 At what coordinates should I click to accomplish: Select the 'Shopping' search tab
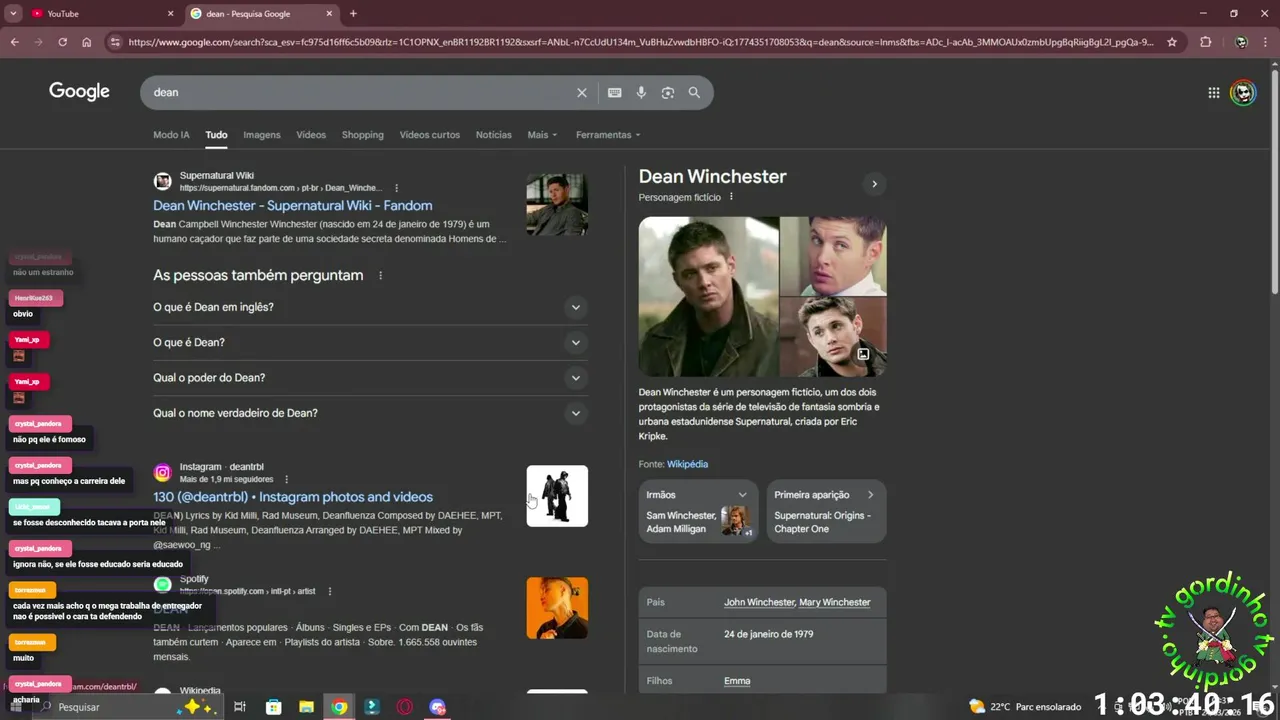[x=362, y=135]
